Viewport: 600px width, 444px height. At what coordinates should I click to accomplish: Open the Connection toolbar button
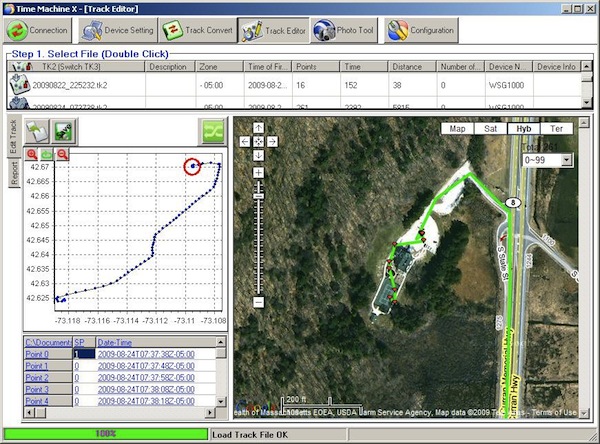[x=38, y=30]
